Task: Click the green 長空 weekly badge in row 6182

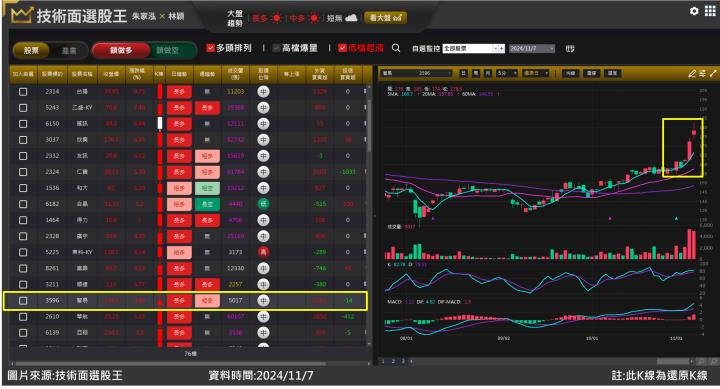Action: point(207,204)
